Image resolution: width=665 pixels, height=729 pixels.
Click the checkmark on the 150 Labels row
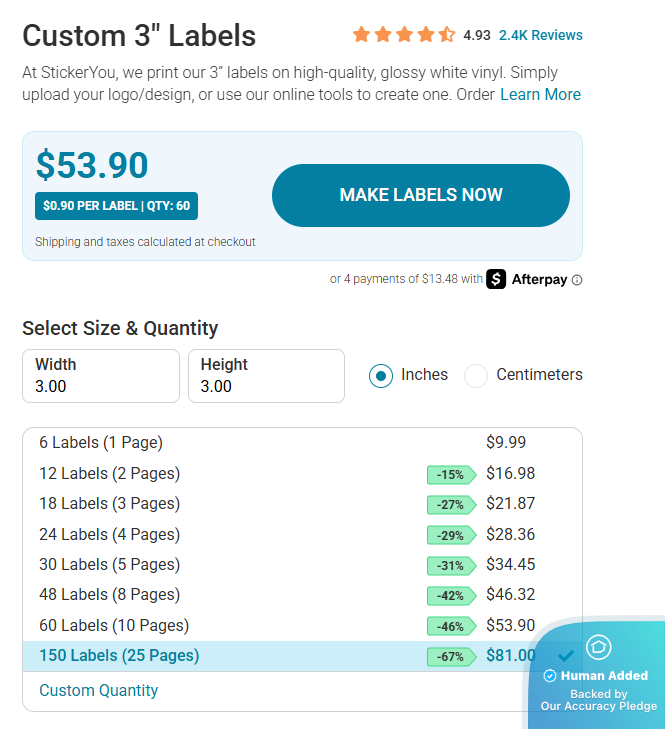pos(566,656)
